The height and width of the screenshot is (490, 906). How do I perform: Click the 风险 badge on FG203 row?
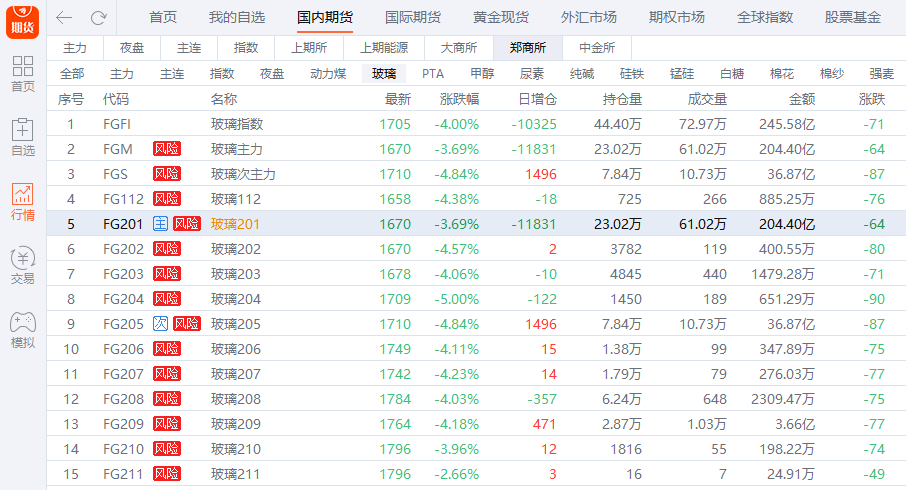(x=167, y=274)
